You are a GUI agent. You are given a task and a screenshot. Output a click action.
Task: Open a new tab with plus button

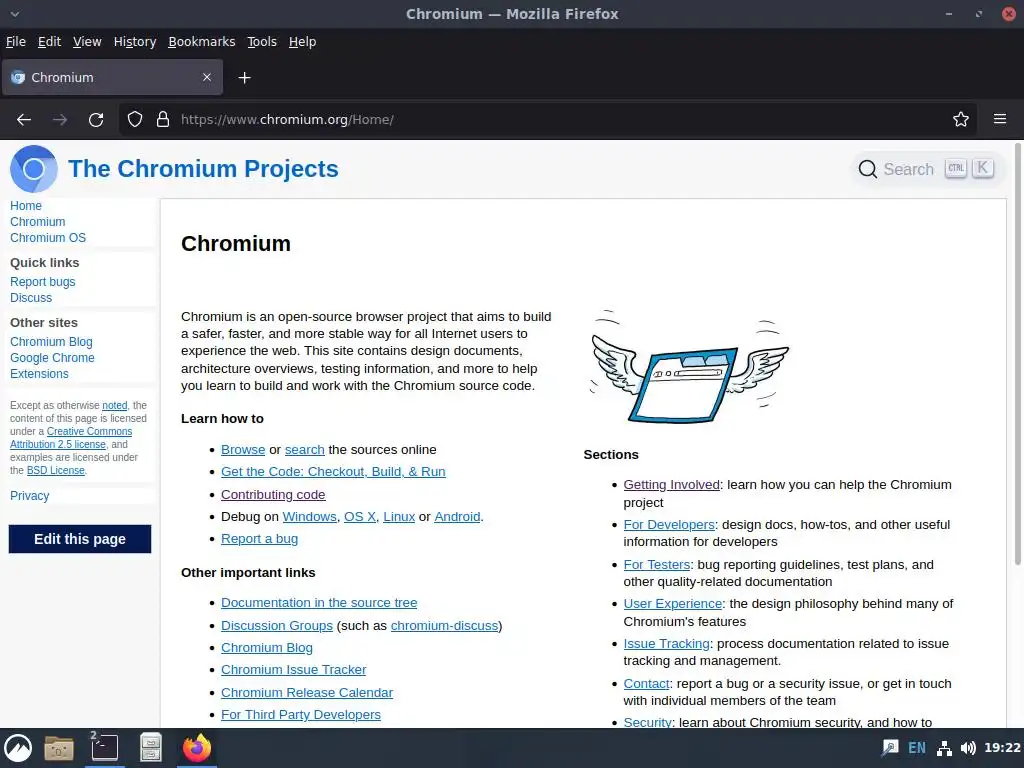click(244, 78)
